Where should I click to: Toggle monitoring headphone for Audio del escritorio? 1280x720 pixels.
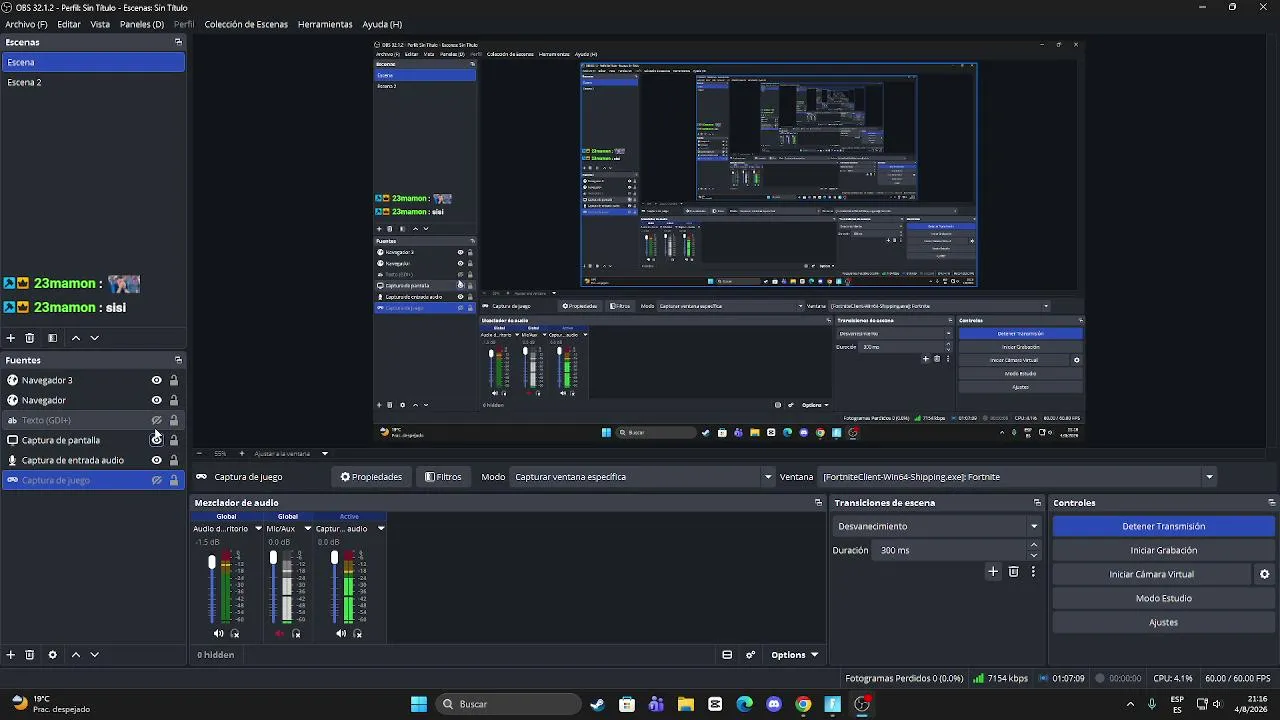tap(235, 634)
